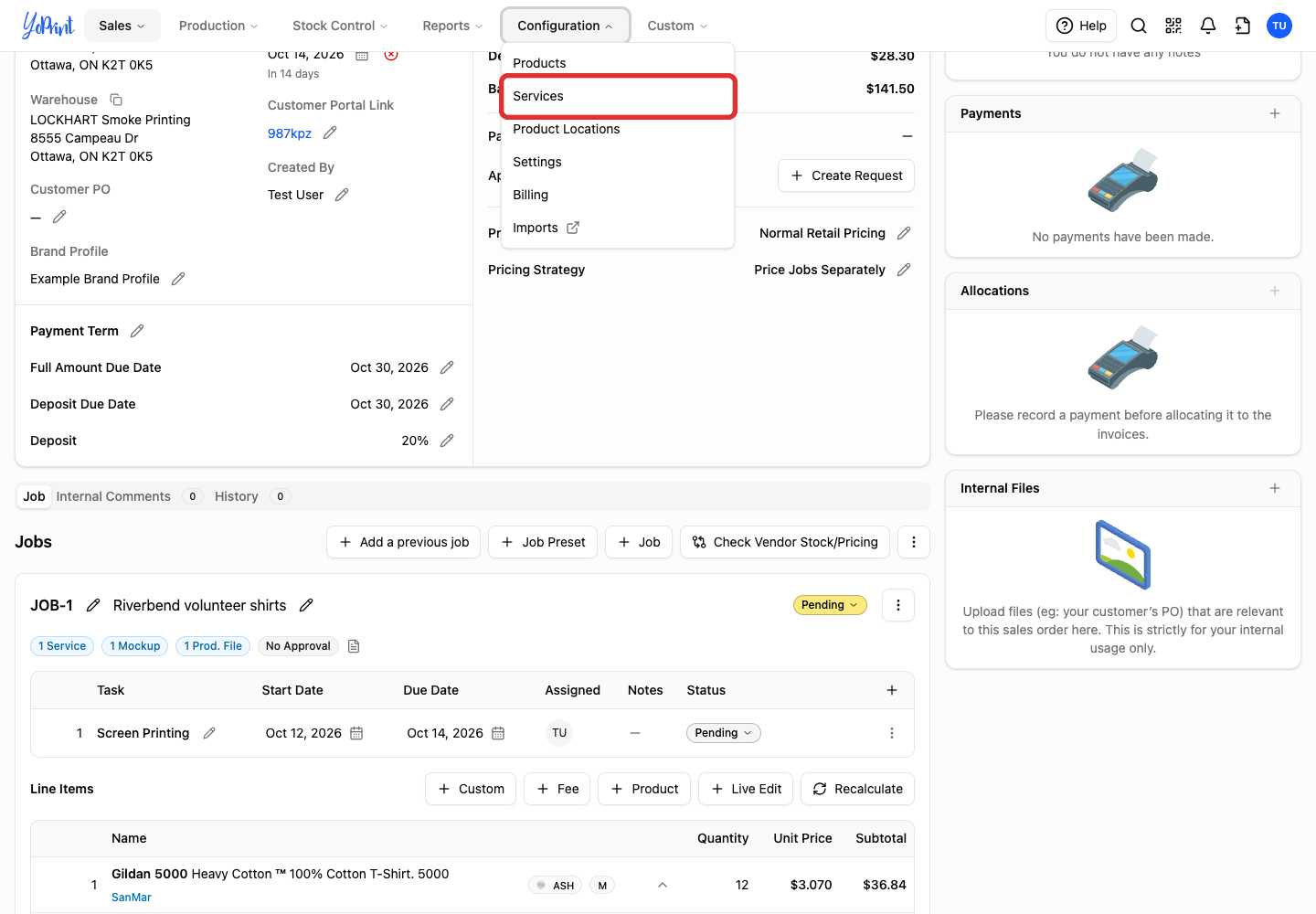
Task: Change JOB-1 Pending status dropdown
Action: 830,605
